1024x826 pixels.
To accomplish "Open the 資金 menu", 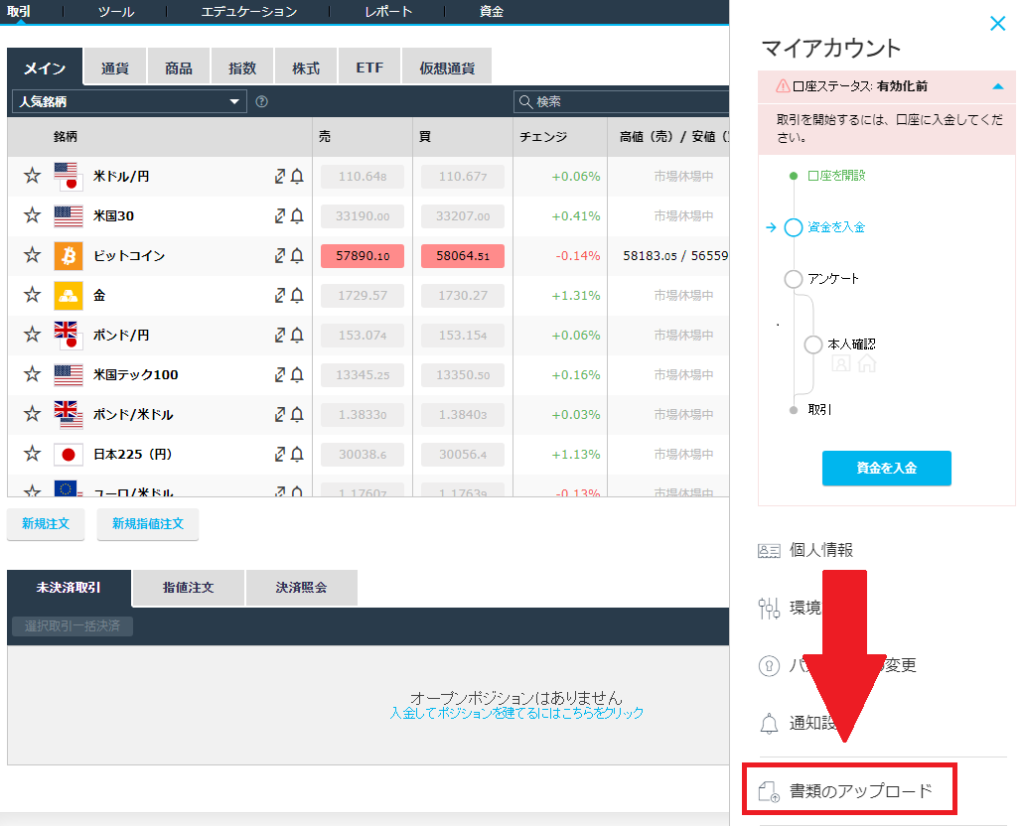I will [x=491, y=12].
